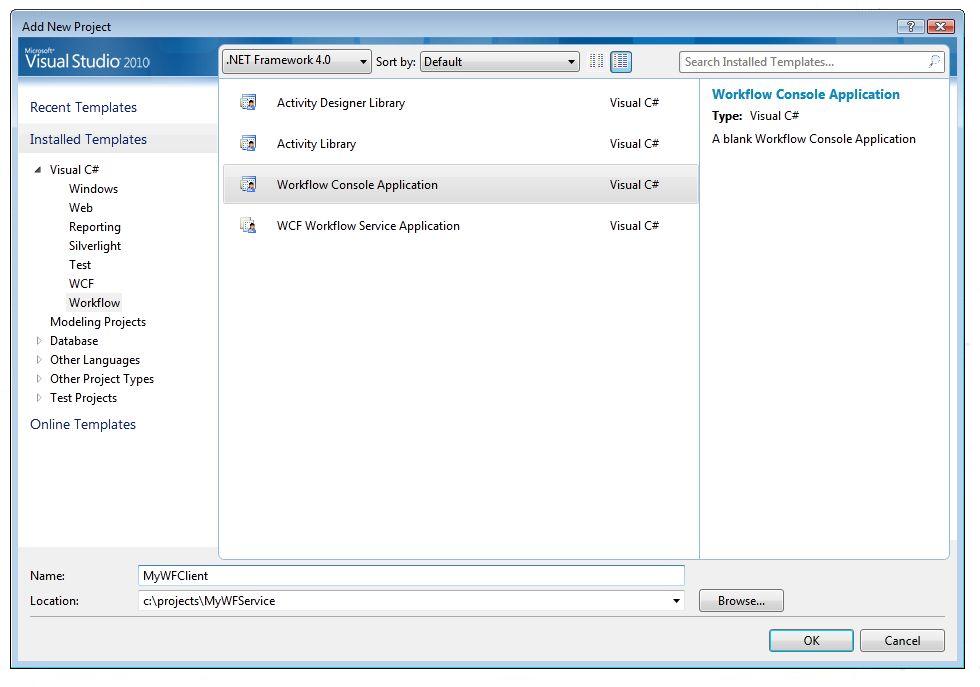Open Installed Templates section
980x687 pixels.
pyautogui.click(x=88, y=139)
